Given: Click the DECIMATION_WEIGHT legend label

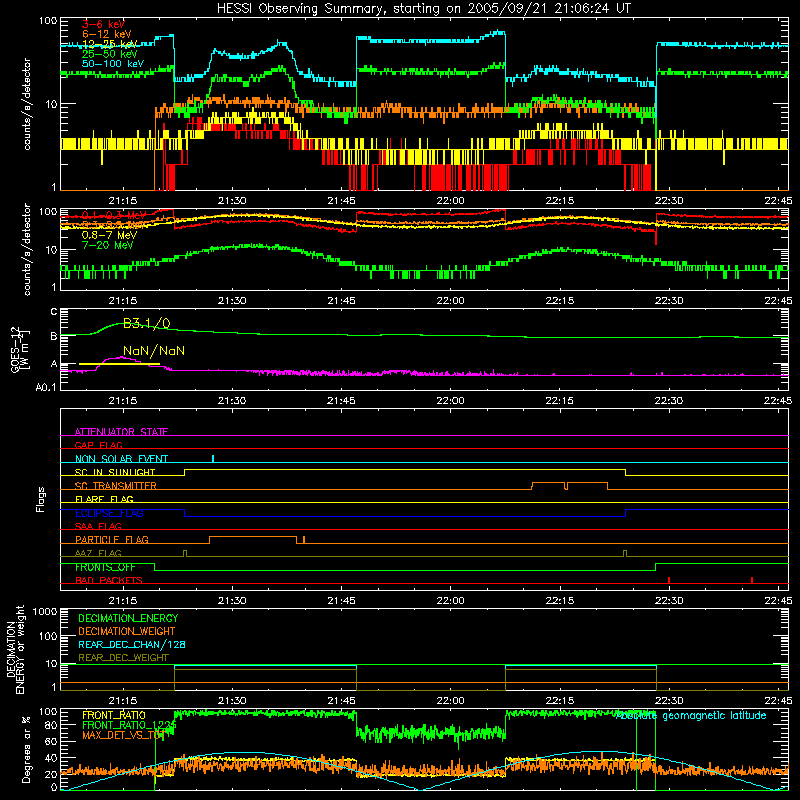Looking at the screenshot, I should [x=127, y=631].
